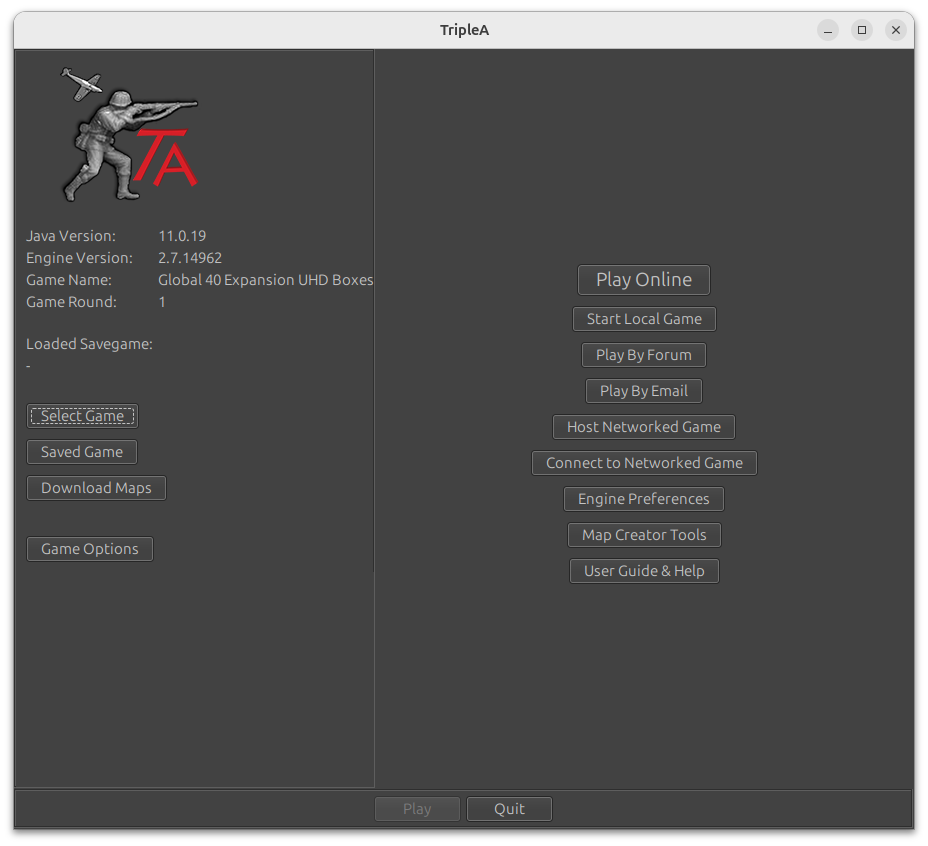
Task: Click the maximize window control
Action: pyautogui.click(x=862, y=30)
